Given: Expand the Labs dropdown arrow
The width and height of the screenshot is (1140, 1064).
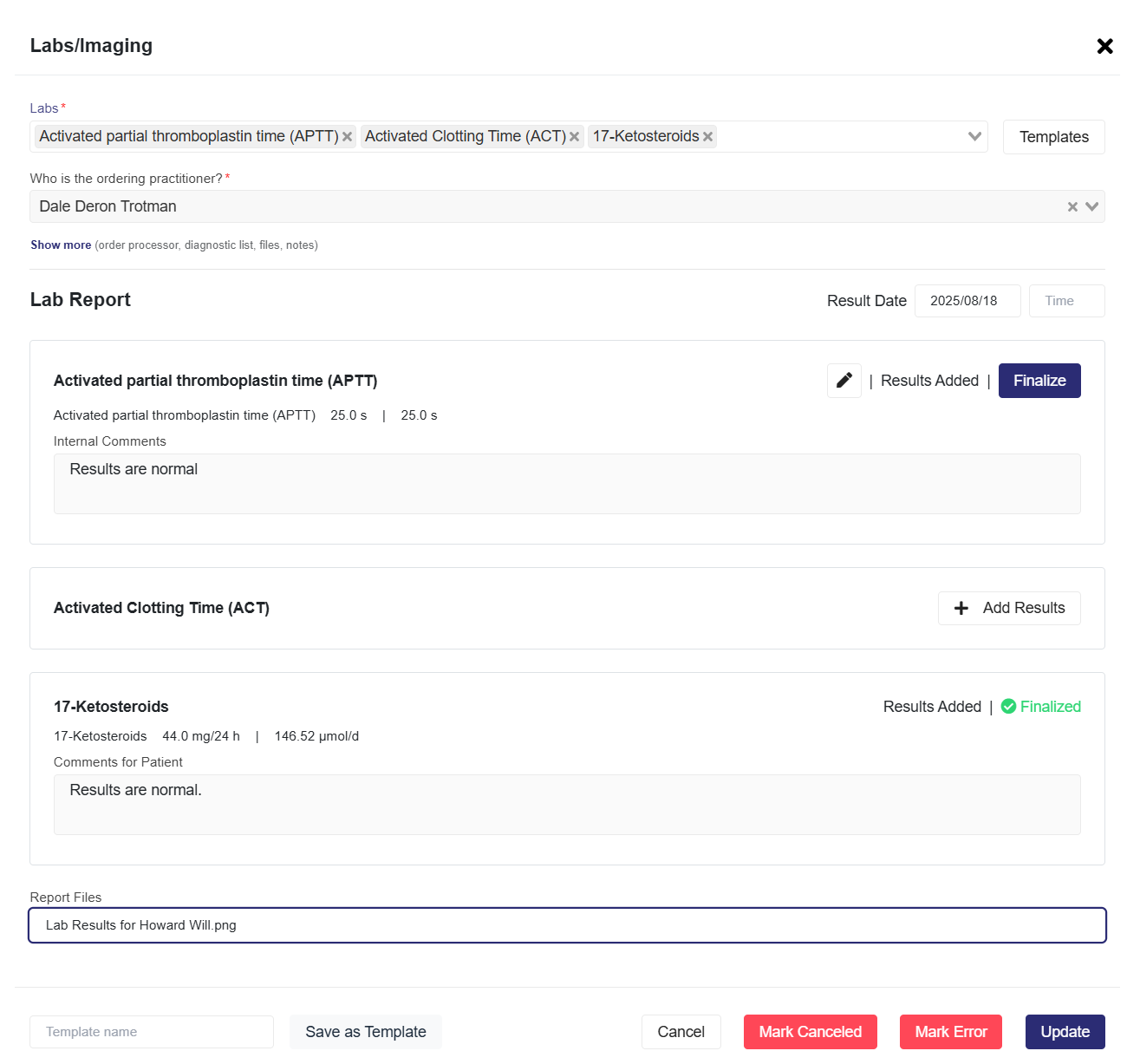Looking at the screenshot, I should (974, 137).
